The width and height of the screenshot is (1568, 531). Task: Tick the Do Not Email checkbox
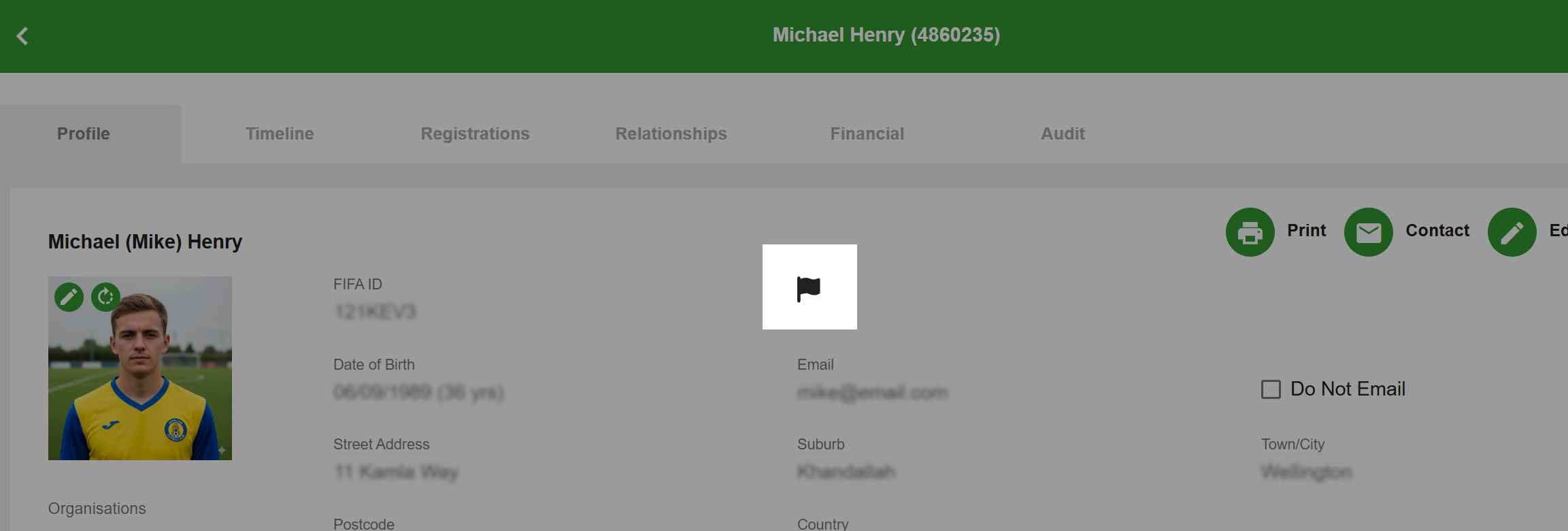click(1271, 389)
